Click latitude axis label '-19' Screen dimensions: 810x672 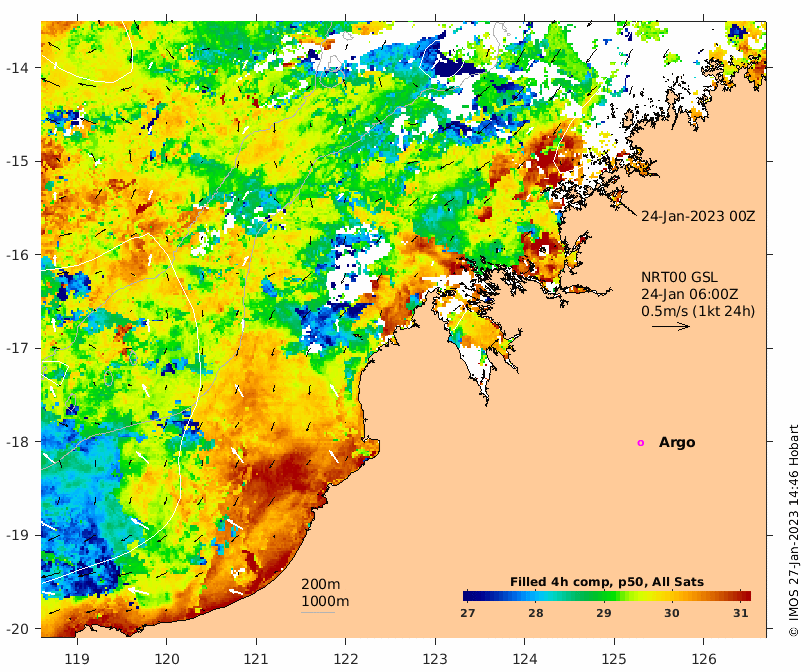17,535
